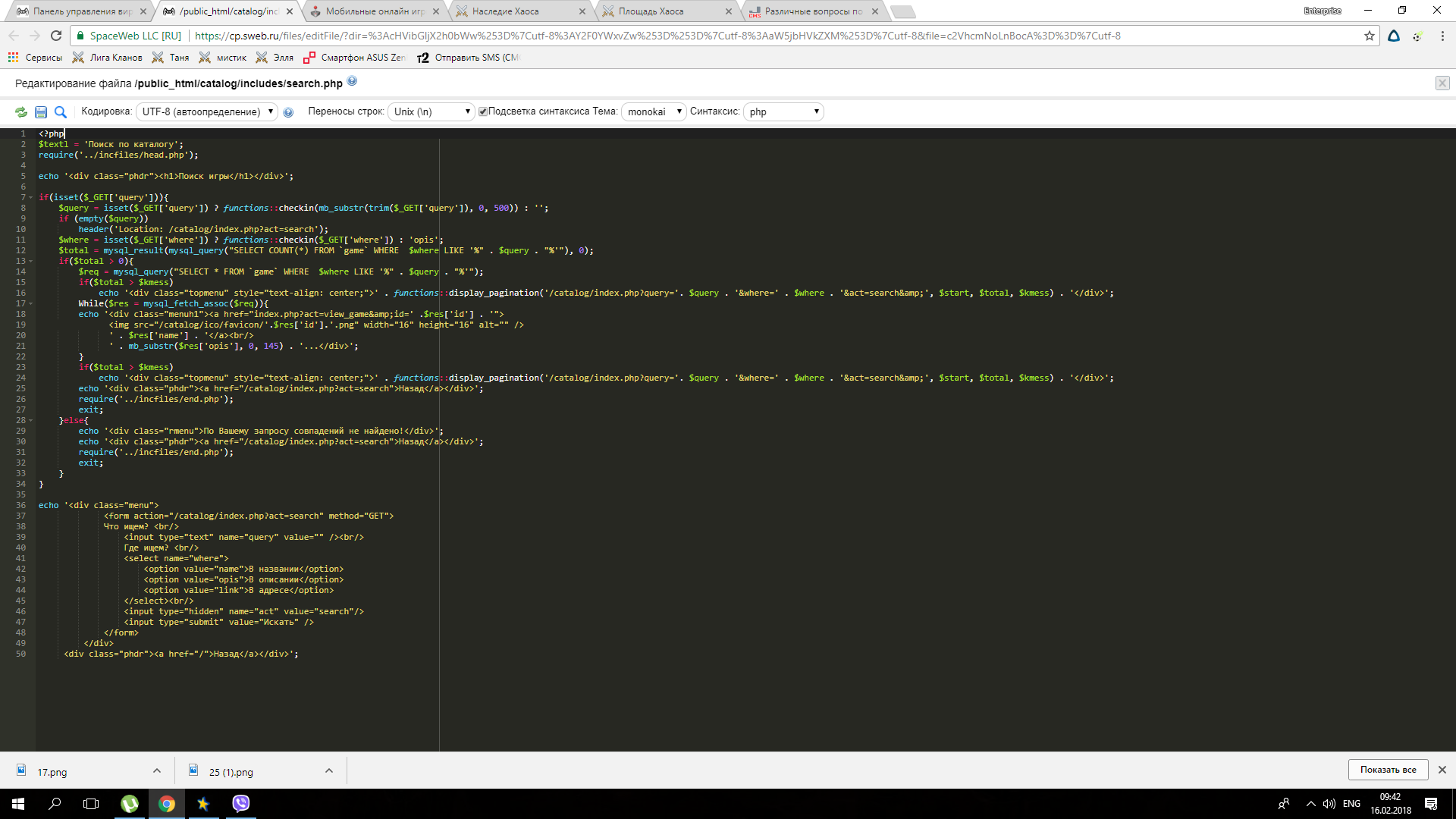Viewport: 1456px width, 819px height.
Task: Click help icon next to encoding dropdown
Action: coord(288,112)
